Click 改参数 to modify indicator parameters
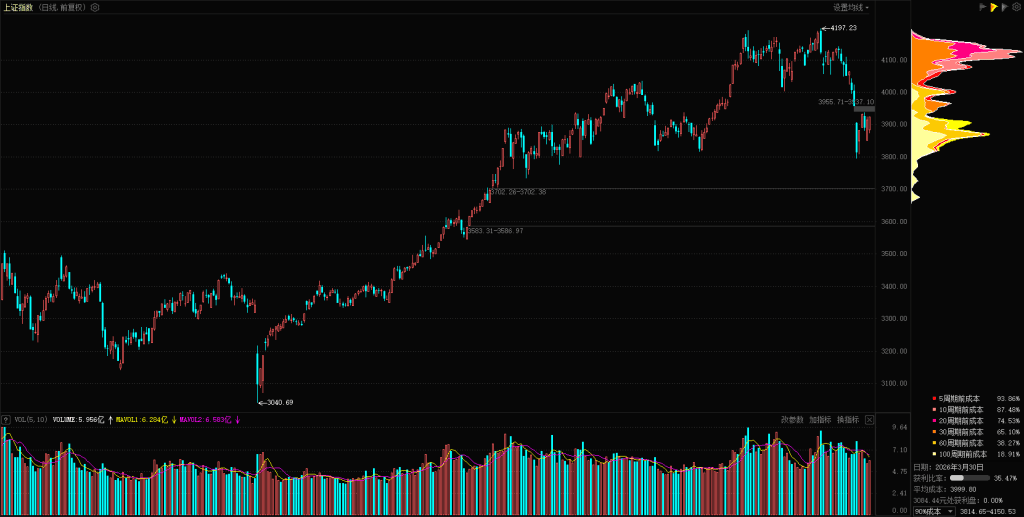 coord(792,420)
